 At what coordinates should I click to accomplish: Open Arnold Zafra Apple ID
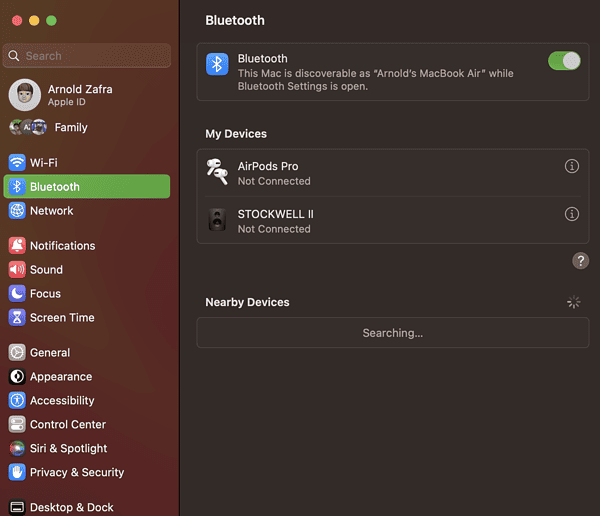79,95
